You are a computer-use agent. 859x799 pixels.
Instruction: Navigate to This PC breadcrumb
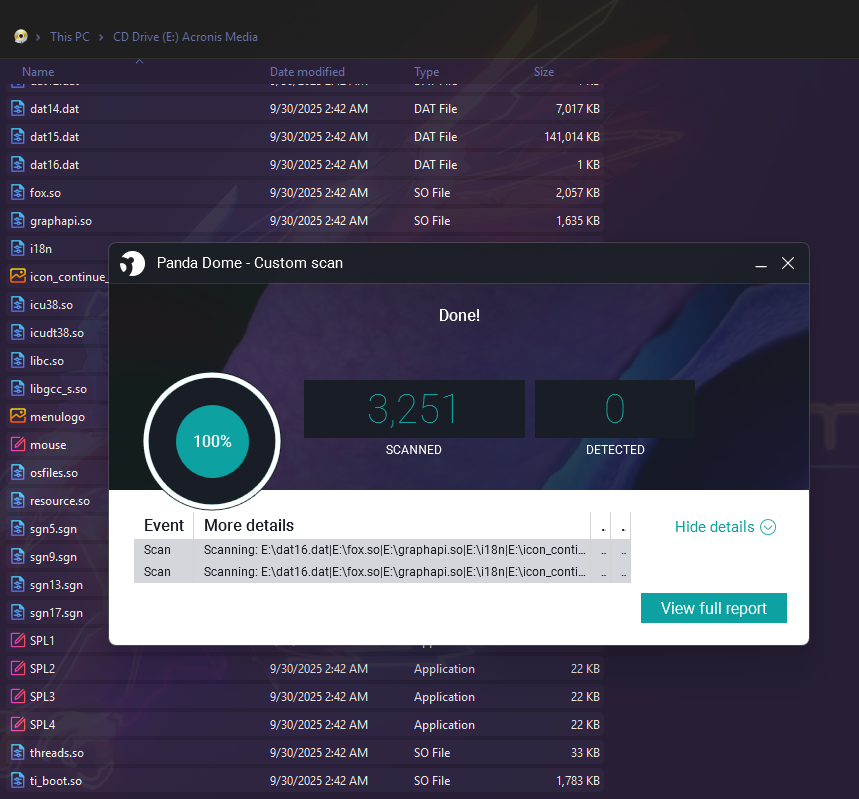tap(70, 37)
